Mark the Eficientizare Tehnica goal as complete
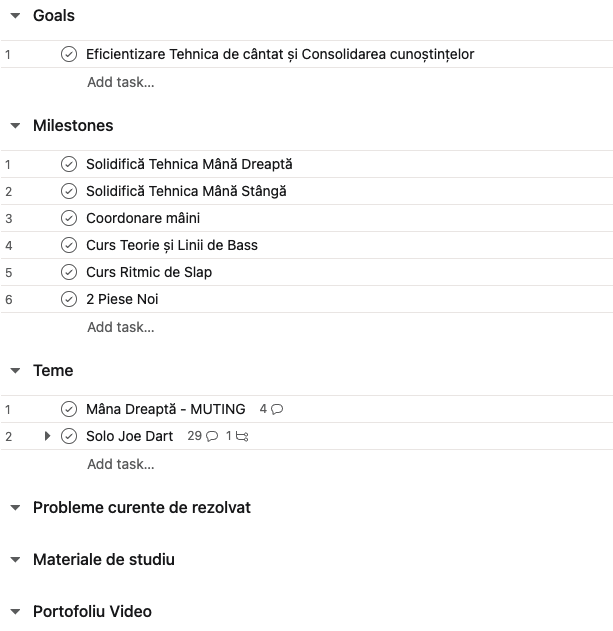Screen dimensions: 613x631 pyautogui.click(x=69, y=54)
